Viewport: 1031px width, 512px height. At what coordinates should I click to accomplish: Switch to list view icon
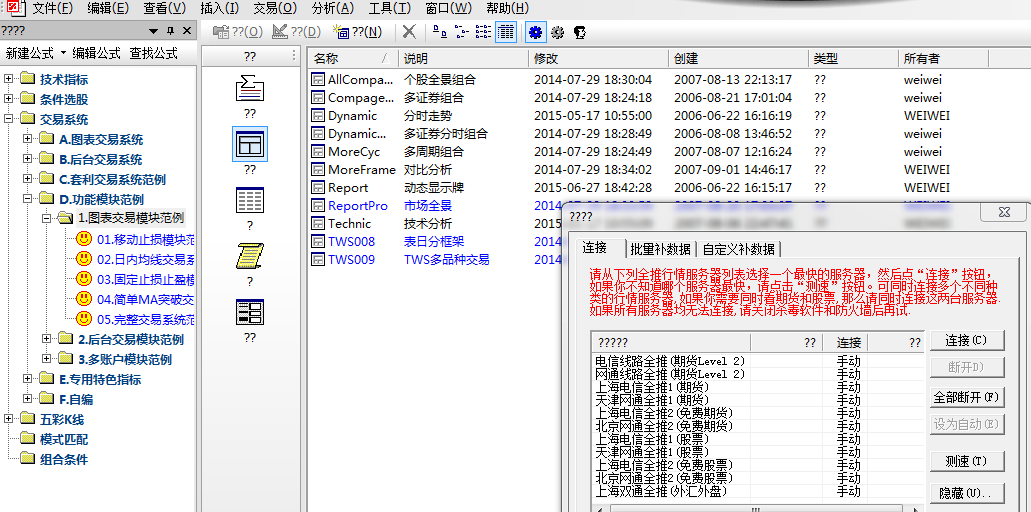(x=483, y=32)
